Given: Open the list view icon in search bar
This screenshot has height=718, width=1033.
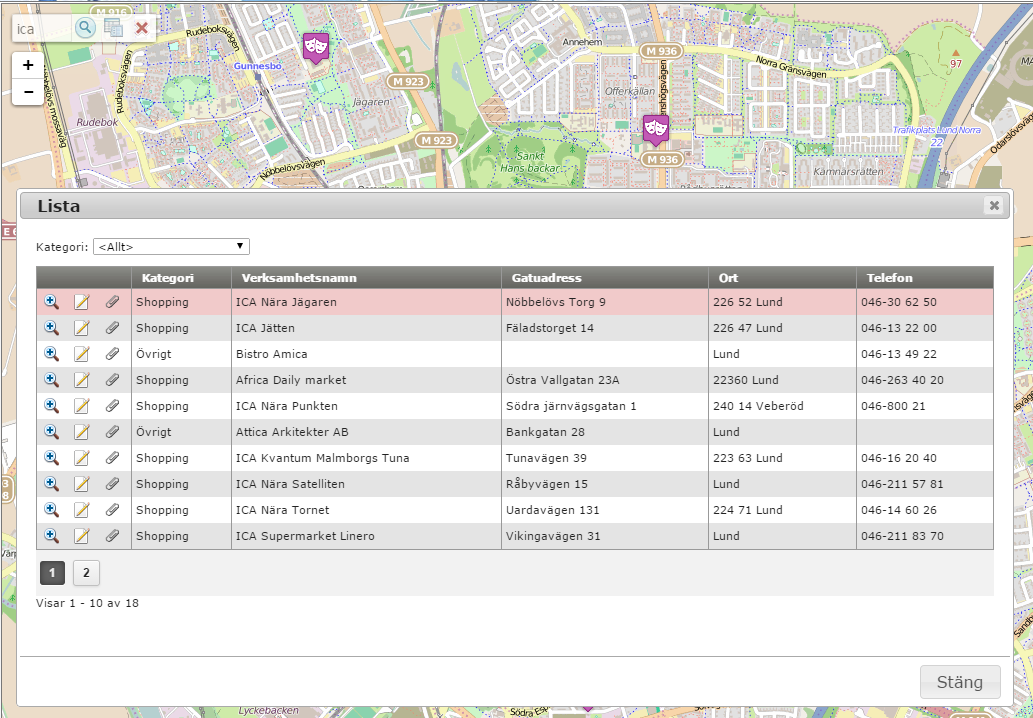Looking at the screenshot, I should [x=113, y=28].
